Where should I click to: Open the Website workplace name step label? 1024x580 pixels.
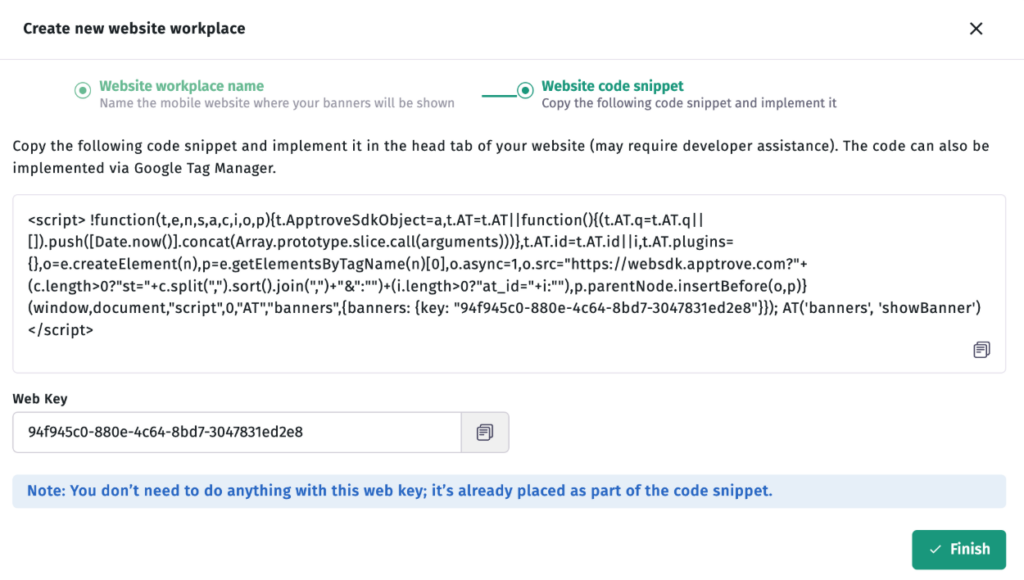pos(182,86)
